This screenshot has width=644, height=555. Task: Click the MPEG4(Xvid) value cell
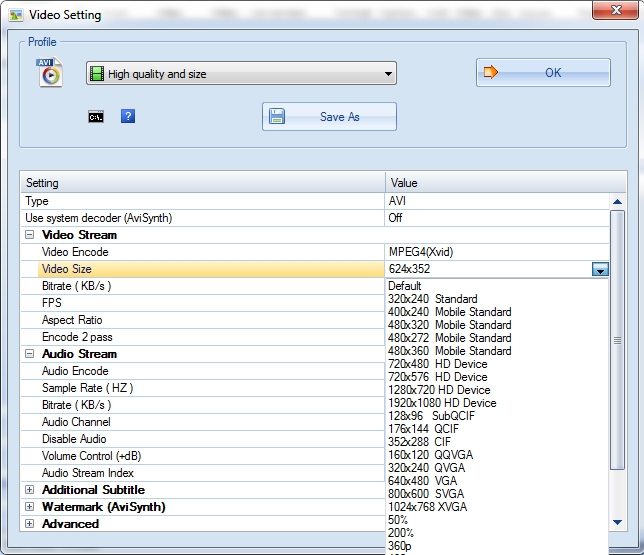click(x=497, y=252)
